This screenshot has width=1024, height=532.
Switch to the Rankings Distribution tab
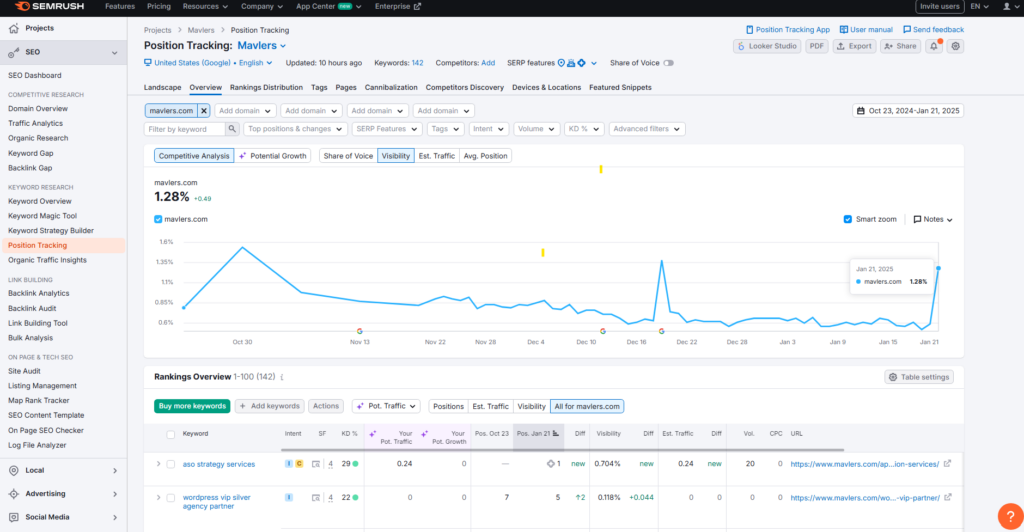click(x=266, y=87)
